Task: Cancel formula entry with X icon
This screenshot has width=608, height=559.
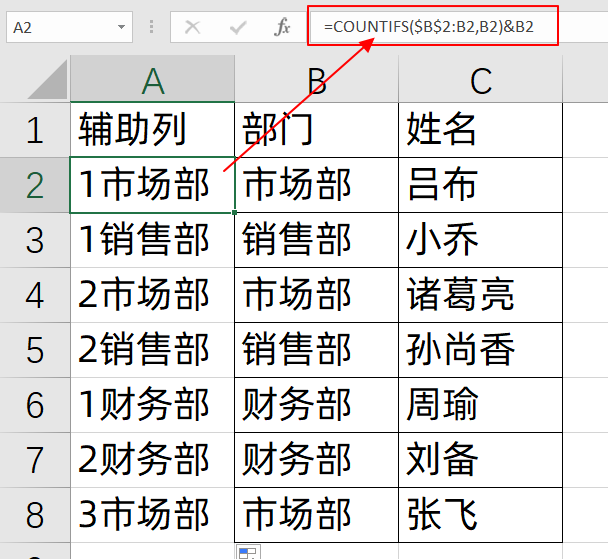Action: click(192, 27)
